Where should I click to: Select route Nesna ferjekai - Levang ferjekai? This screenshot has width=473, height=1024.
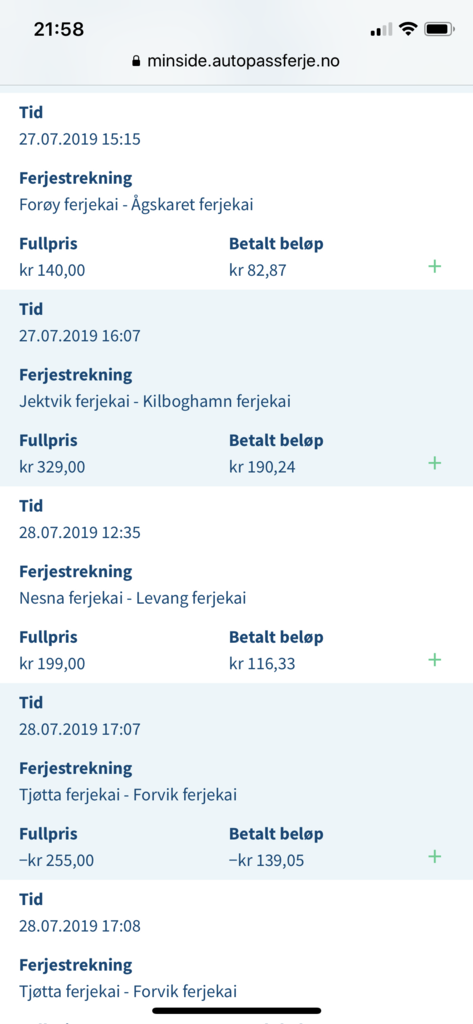click(x=133, y=598)
